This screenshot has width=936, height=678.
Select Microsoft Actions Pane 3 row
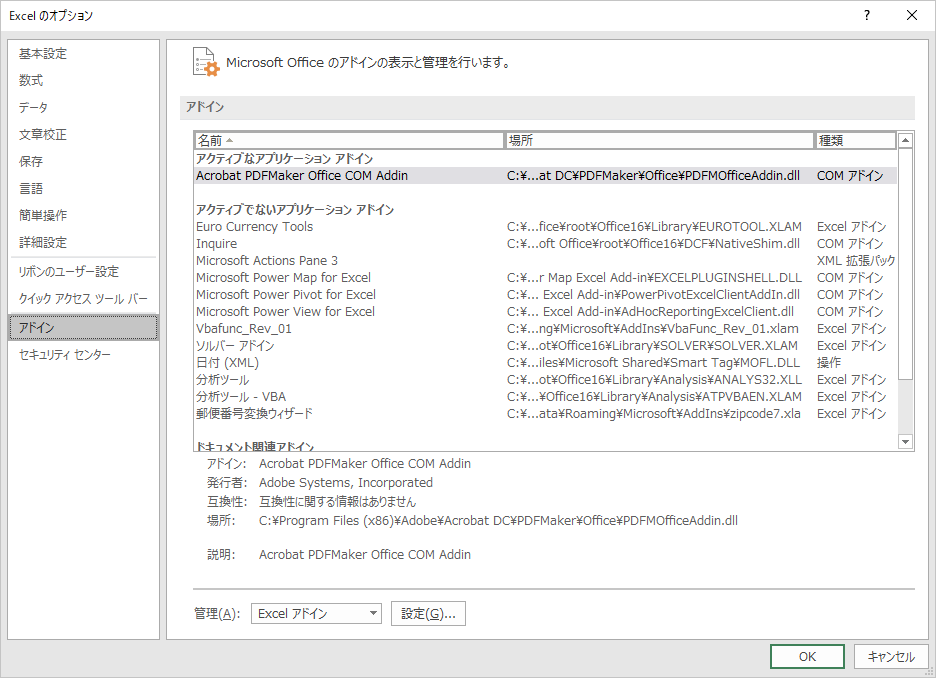(x=546, y=261)
